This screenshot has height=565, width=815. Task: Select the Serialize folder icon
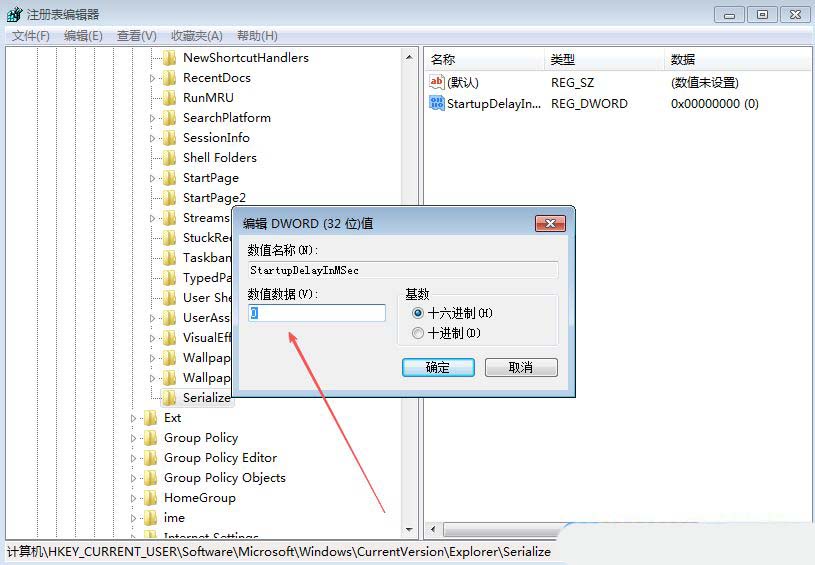click(169, 398)
